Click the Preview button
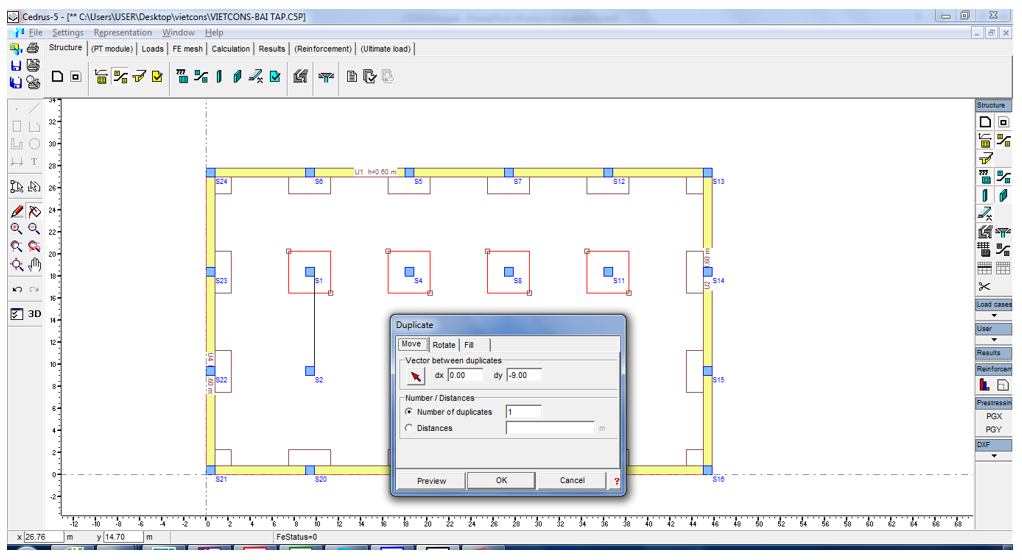This screenshot has width=1022, height=560. (x=431, y=480)
